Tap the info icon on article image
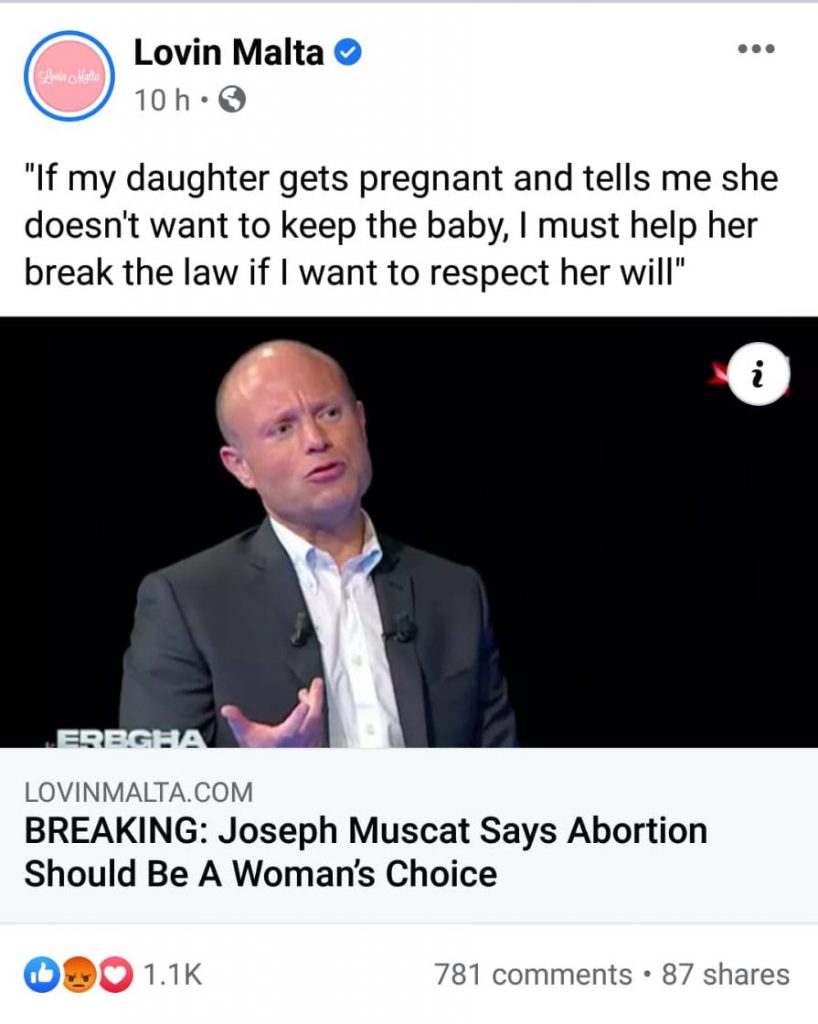This screenshot has height=1024, width=818. tap(758, 374)
